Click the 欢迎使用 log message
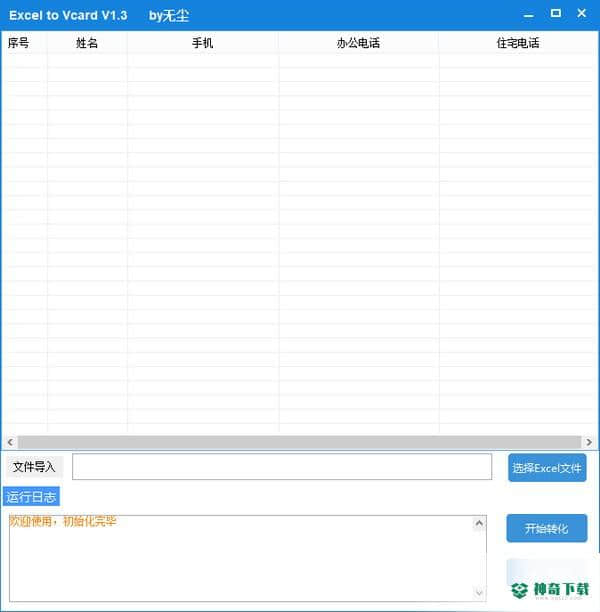Image resolution: width=600 pixels, height=612 pixels. pos(62,521)
